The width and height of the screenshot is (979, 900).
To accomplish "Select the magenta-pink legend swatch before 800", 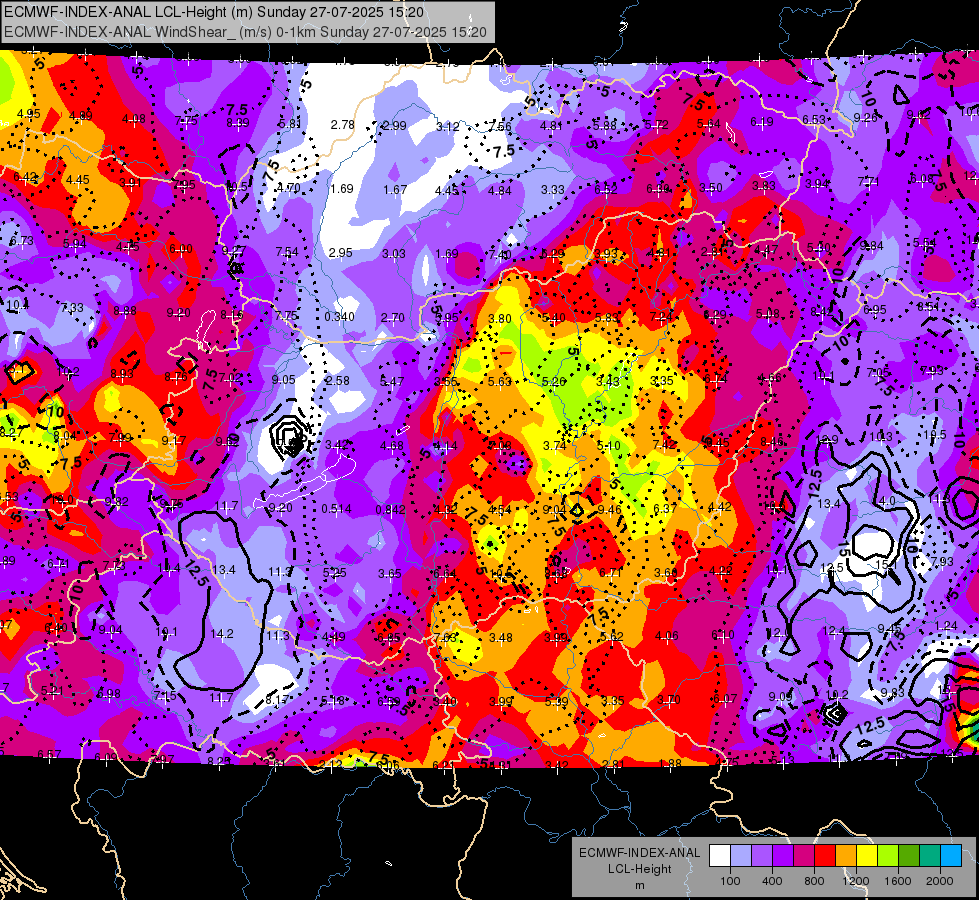I will tap(804, 856).
